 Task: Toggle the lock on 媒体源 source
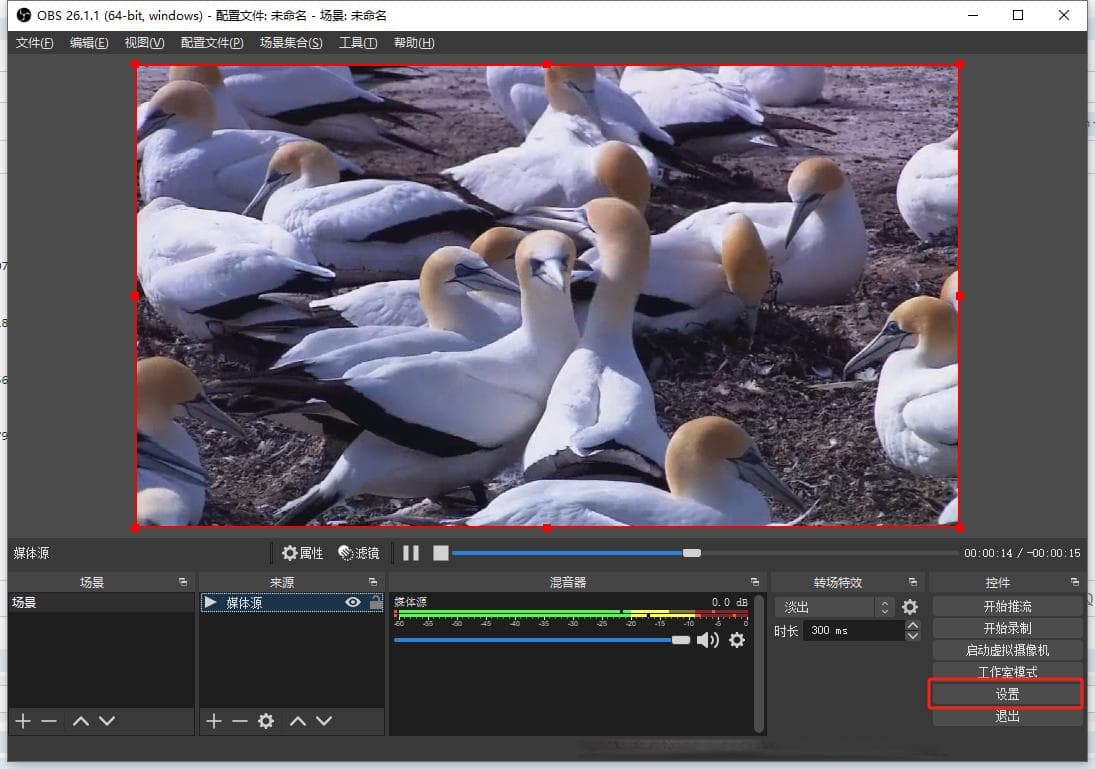(x=376, y=602)
